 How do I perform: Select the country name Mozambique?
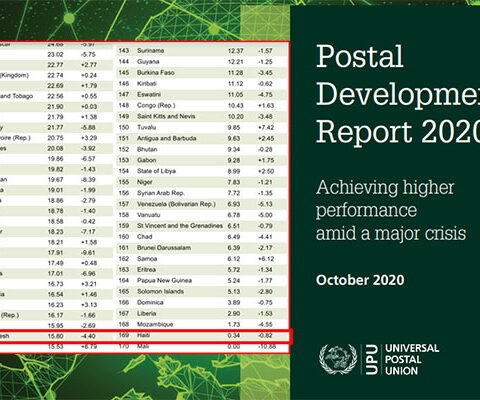click(x=155, y=324)
